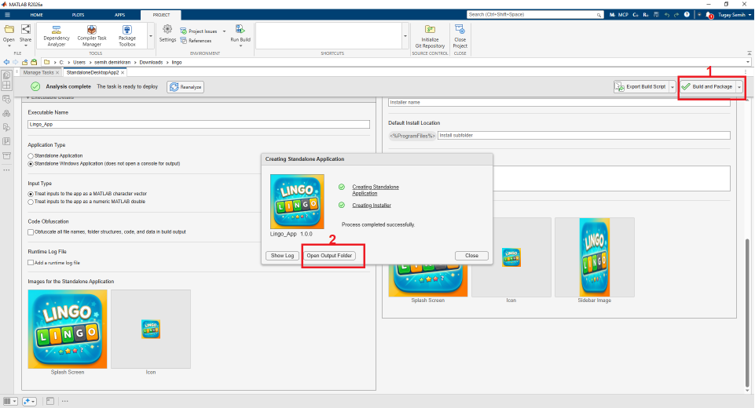
Task: Expand the Tools gallery dropdown
Action: coord(151,36)
